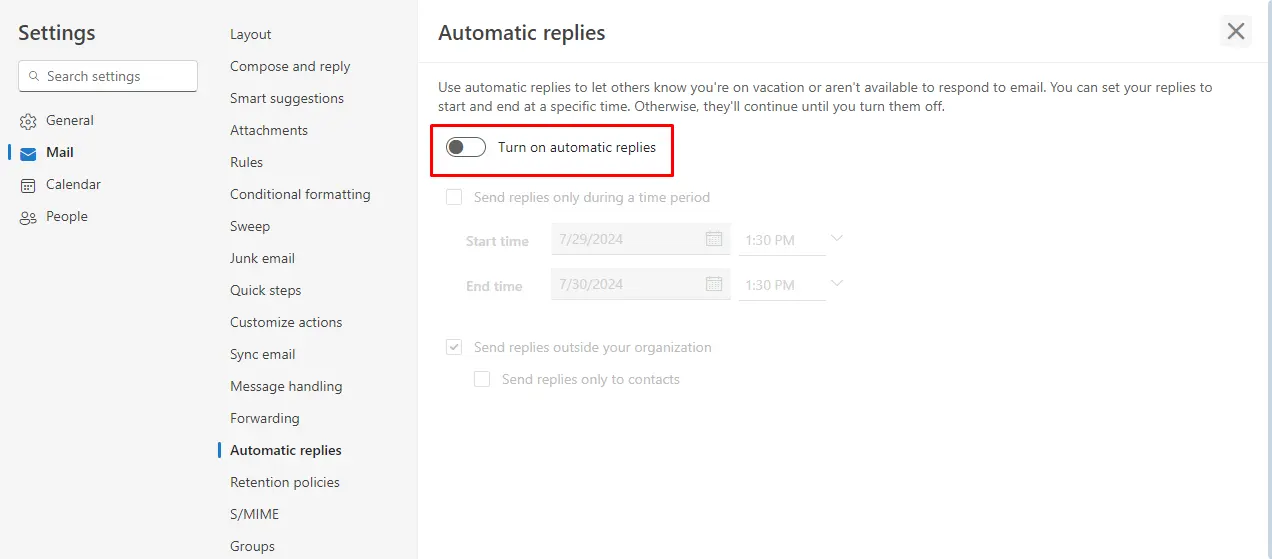Click the Start time date field
The height and width of the screenshot is (559, 1272).
[641, 240]
